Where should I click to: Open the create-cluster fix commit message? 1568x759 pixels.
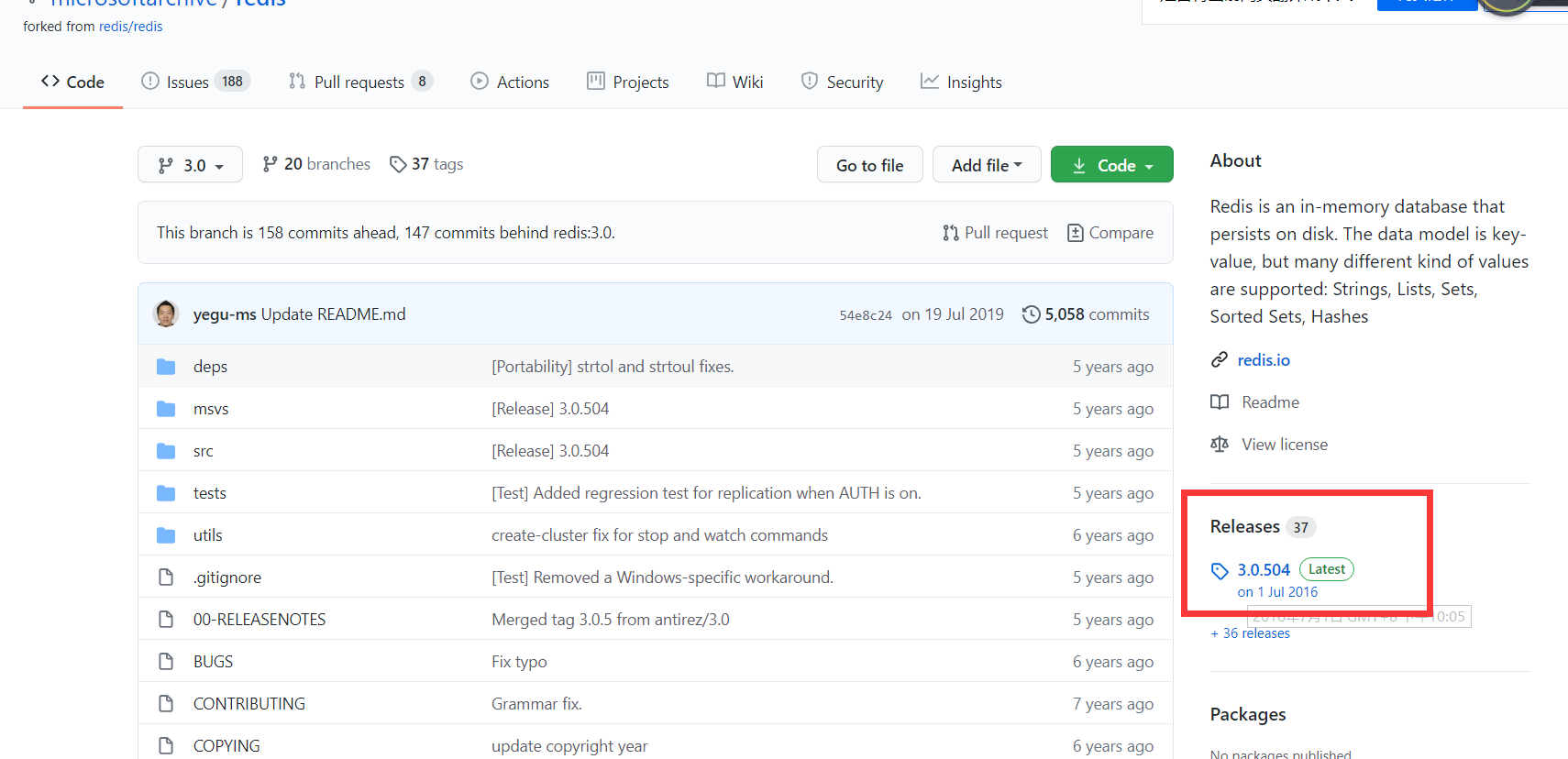[659, 535]
